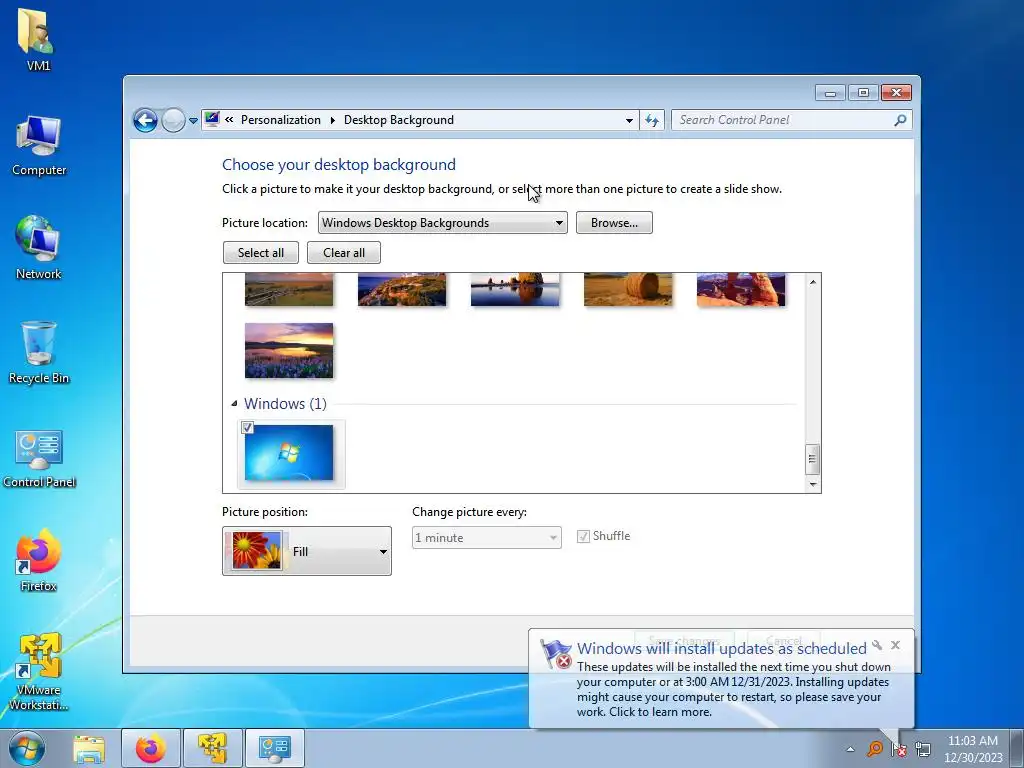Click the Show desktop button at taskbar end
Image resolution: width=1024 pixels, height=768 pixels.
(1017, 748)
